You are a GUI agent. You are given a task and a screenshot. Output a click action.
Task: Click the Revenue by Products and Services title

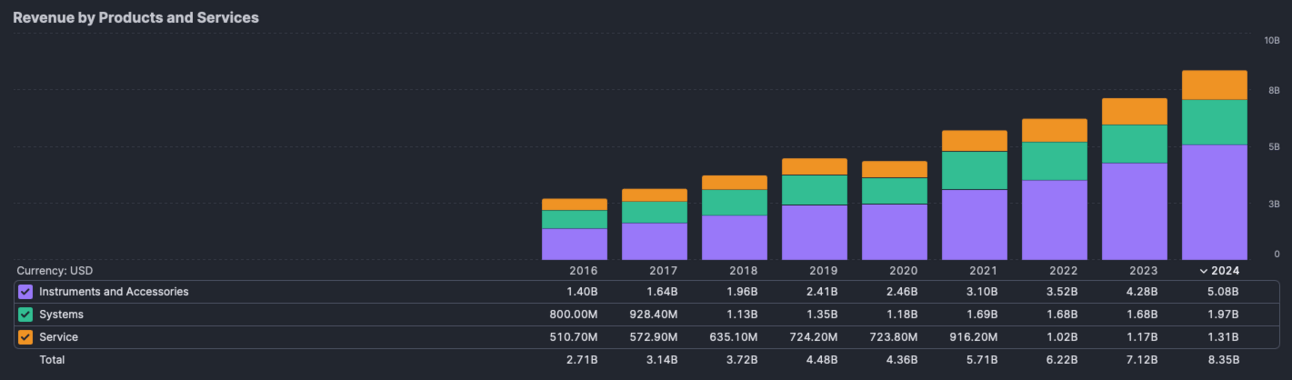click(136, 18)
